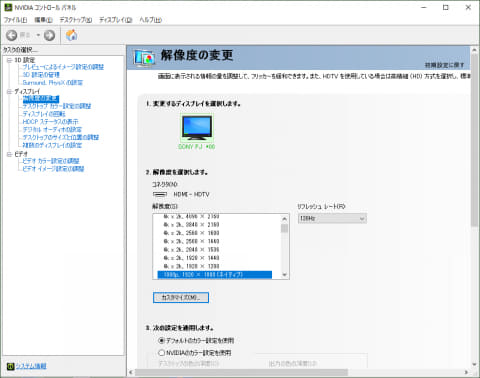Viewport: 480px width, 378px height.
Task: Open the back button history dropdown arrow
Action: 38,35
